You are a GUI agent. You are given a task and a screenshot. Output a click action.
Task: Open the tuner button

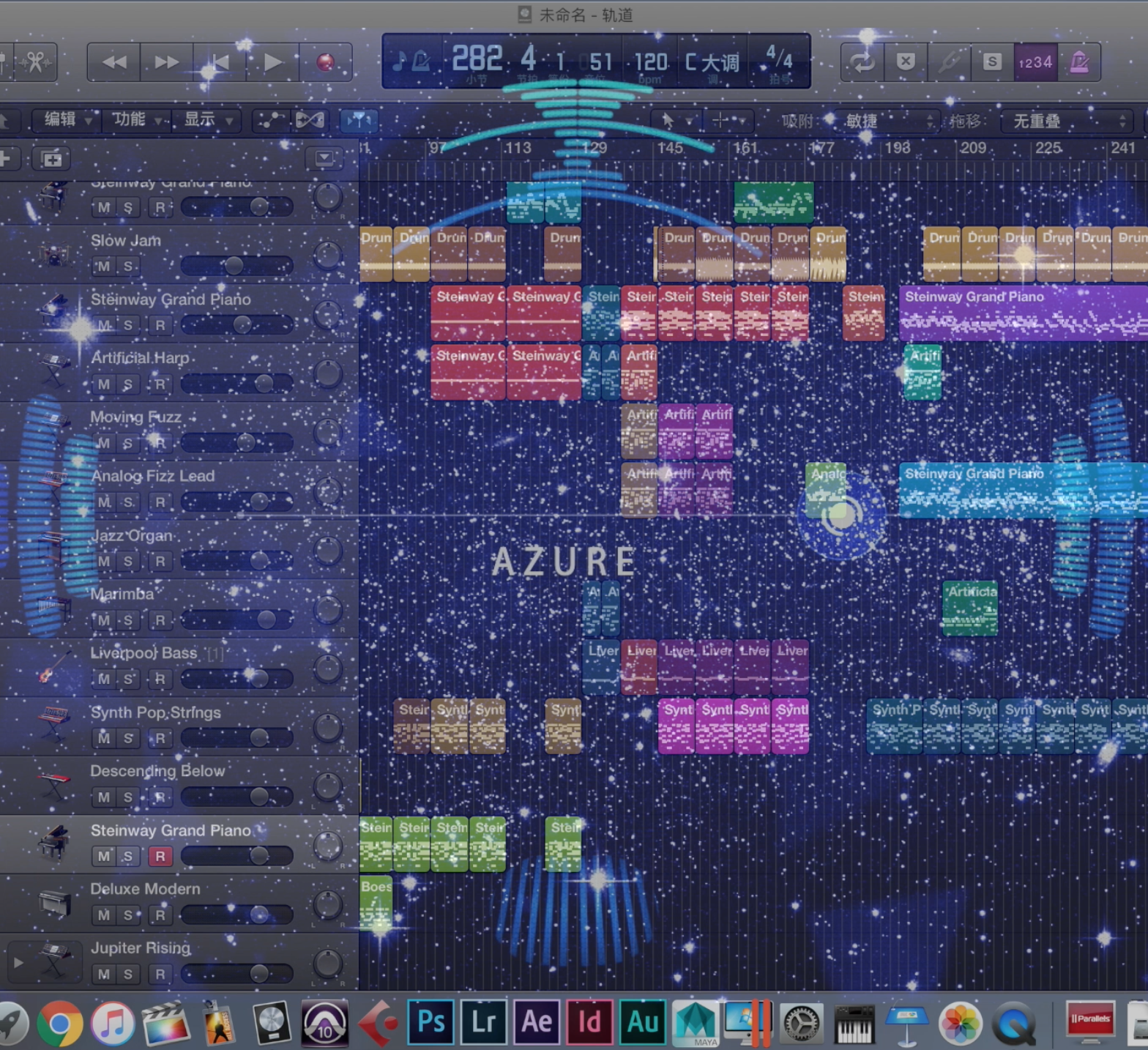(949, 62)
